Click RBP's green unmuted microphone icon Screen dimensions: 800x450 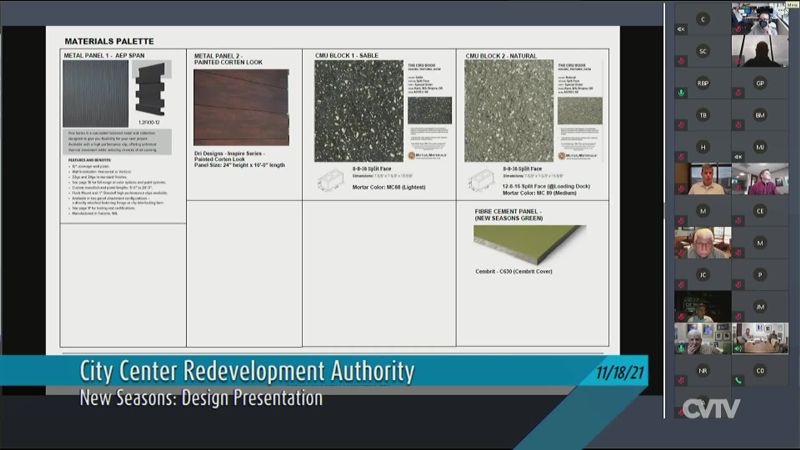(x=681, y=93)
